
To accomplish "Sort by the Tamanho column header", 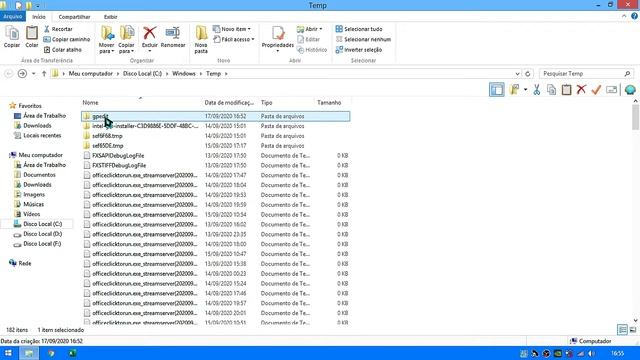I will click(329, 102).
